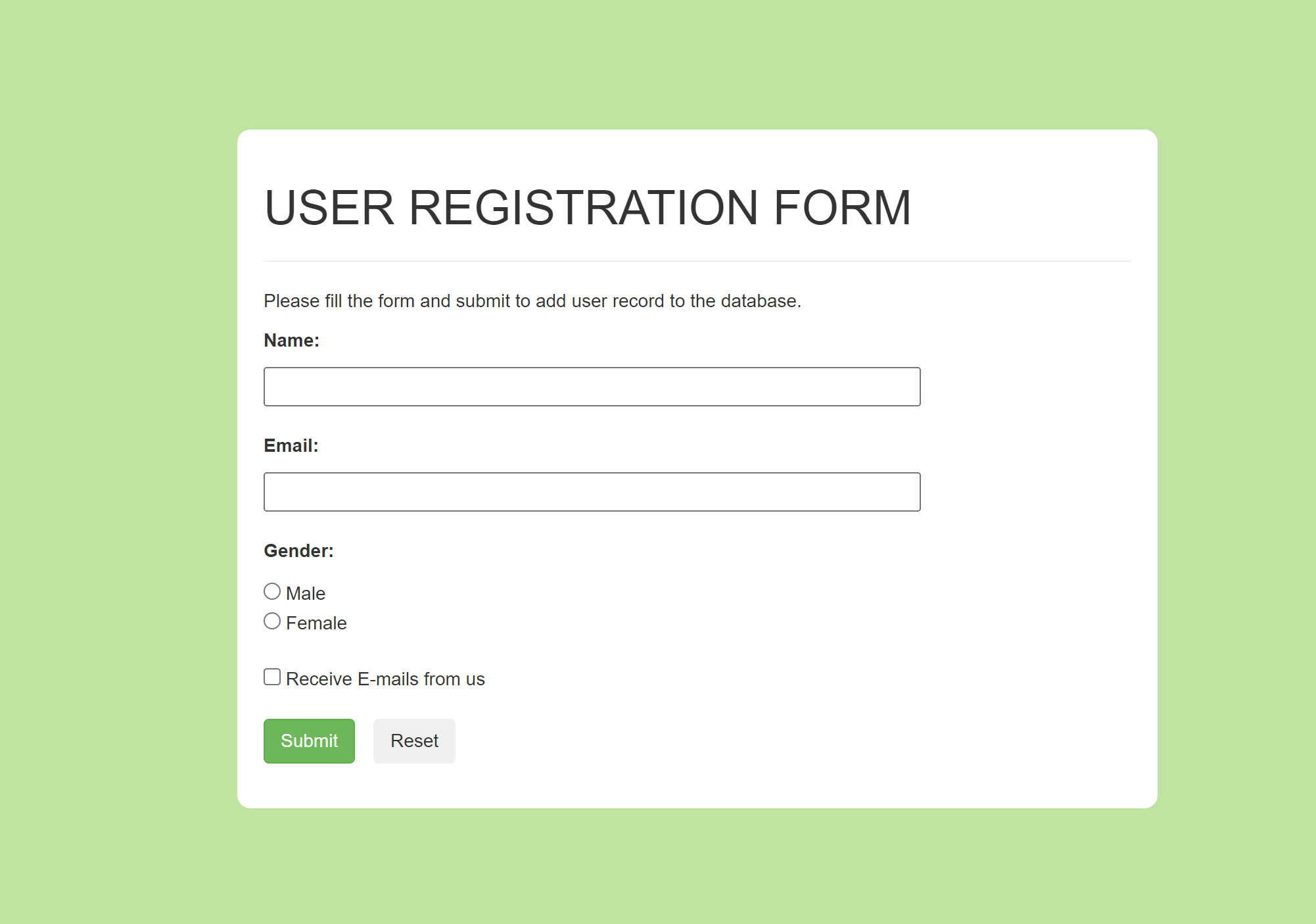The height and width of the screenshot is (924, 1316).
Task: Select the Male gender radio button
Action: click(271, 591)
